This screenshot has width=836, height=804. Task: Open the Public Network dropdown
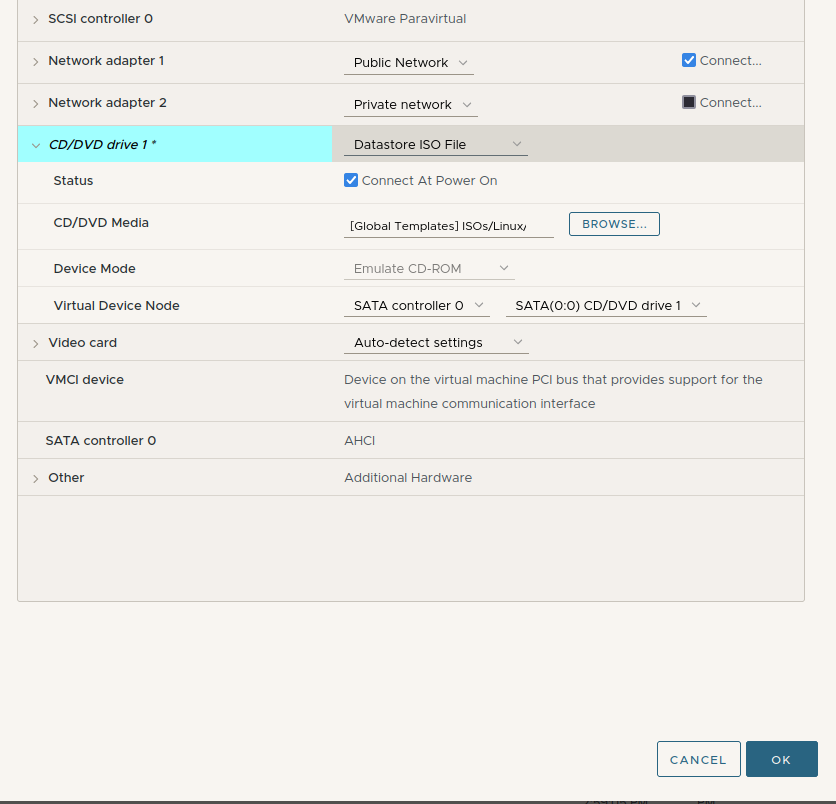408,63
